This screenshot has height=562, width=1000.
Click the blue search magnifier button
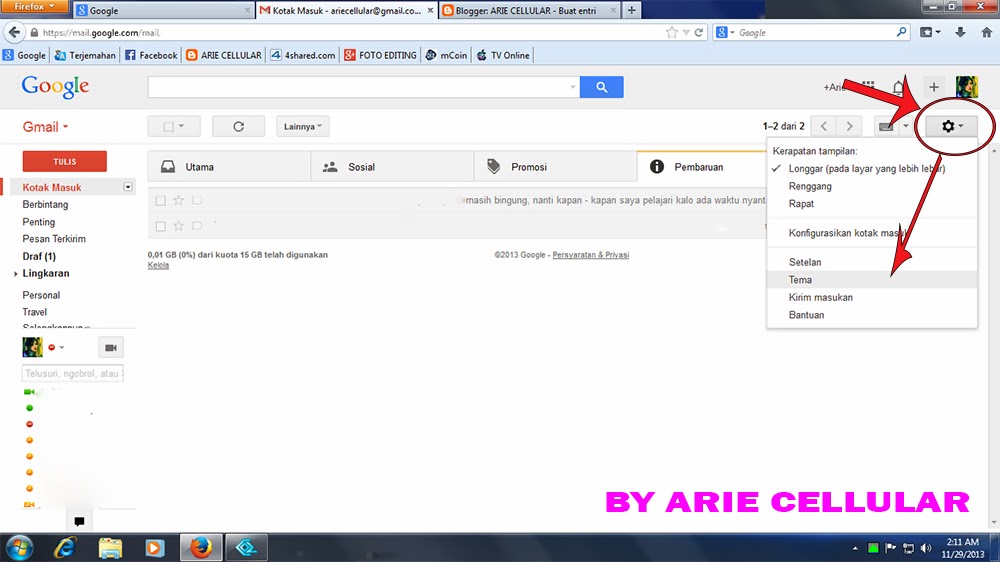[x=601, y=87]
